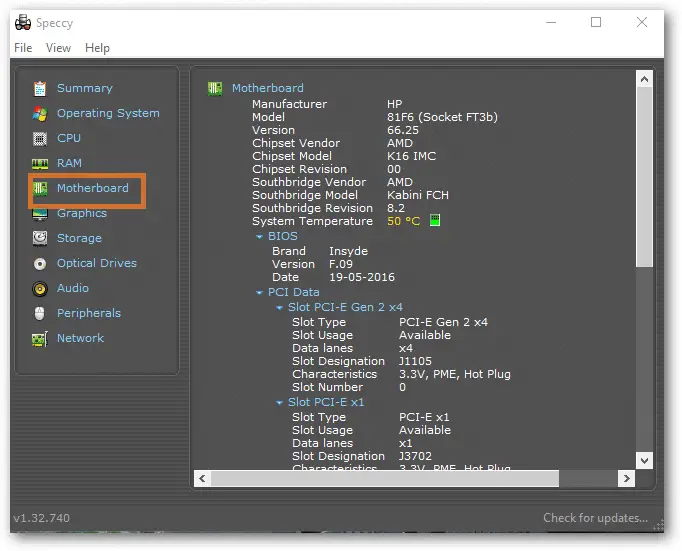Click version number v1.32.740
Viewport: 682px width, 551px height.
pos(41,518)
